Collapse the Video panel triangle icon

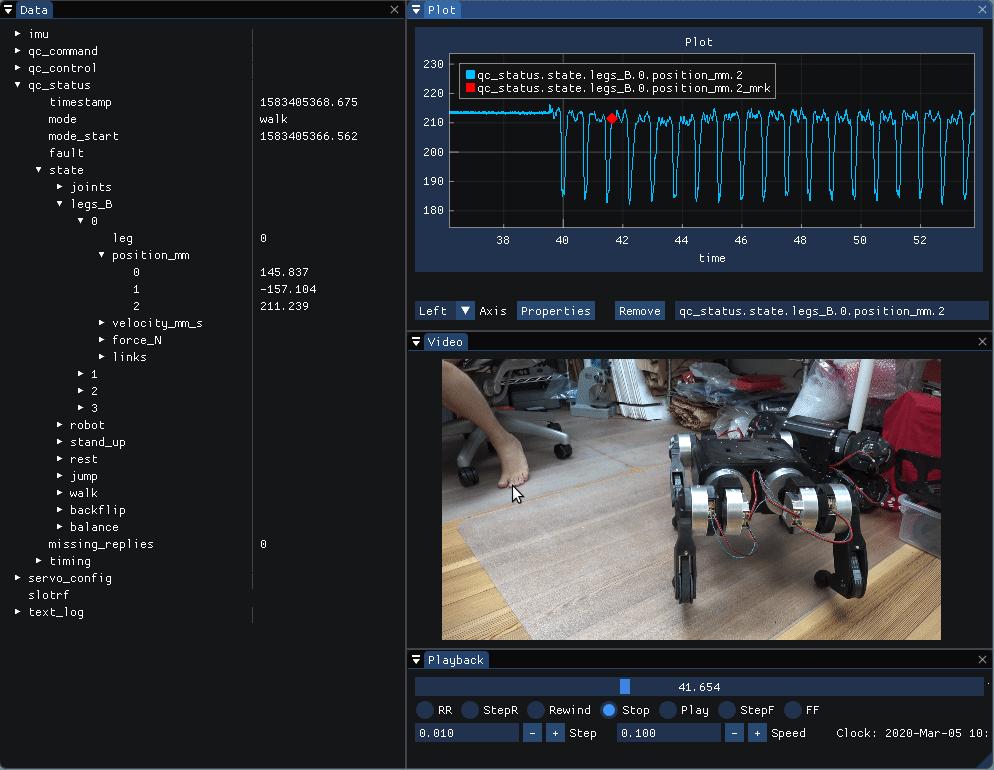[416, 342]
